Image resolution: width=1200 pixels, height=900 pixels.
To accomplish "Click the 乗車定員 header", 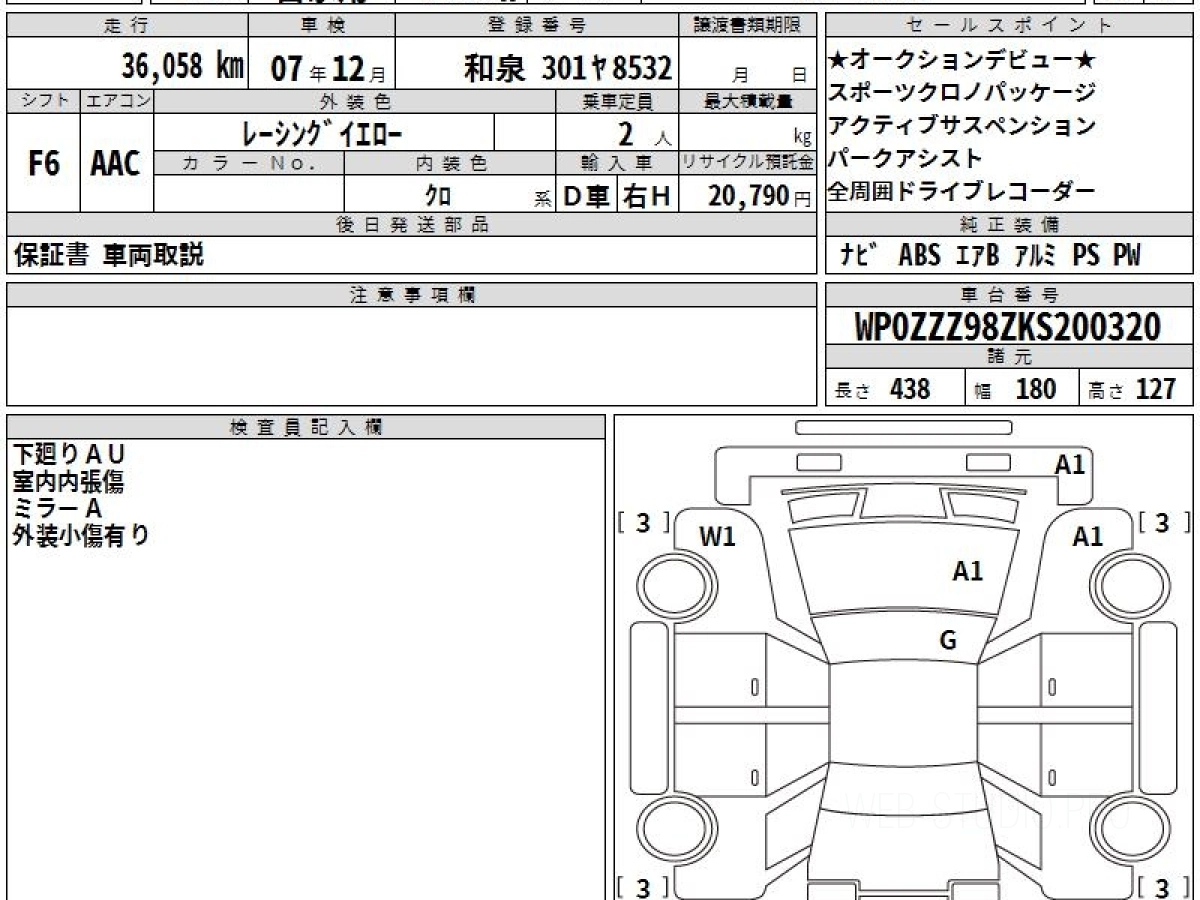I will pyautogui.click(x=617, y=101).
